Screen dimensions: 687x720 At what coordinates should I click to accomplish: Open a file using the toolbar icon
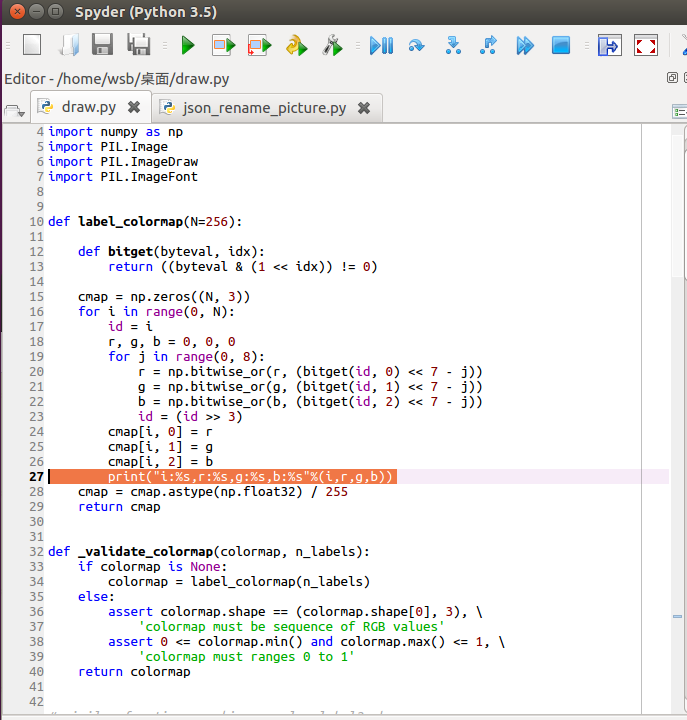click(69, 45)
